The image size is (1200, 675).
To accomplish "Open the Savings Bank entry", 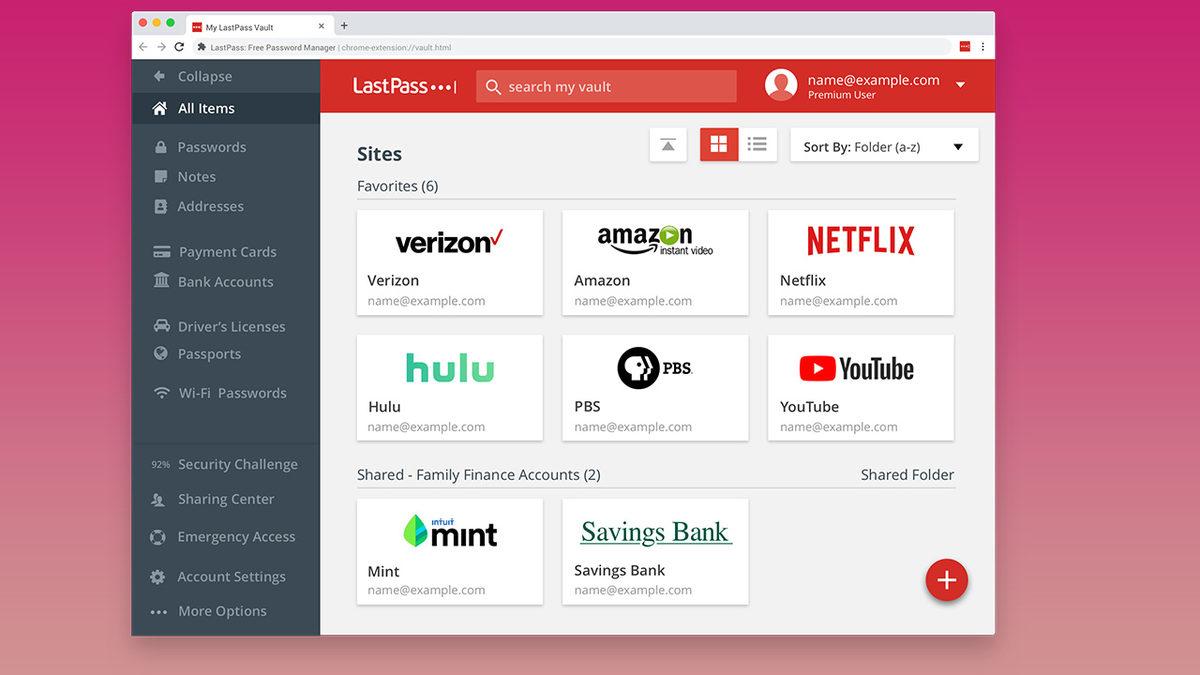I will (x=655, y=551).
